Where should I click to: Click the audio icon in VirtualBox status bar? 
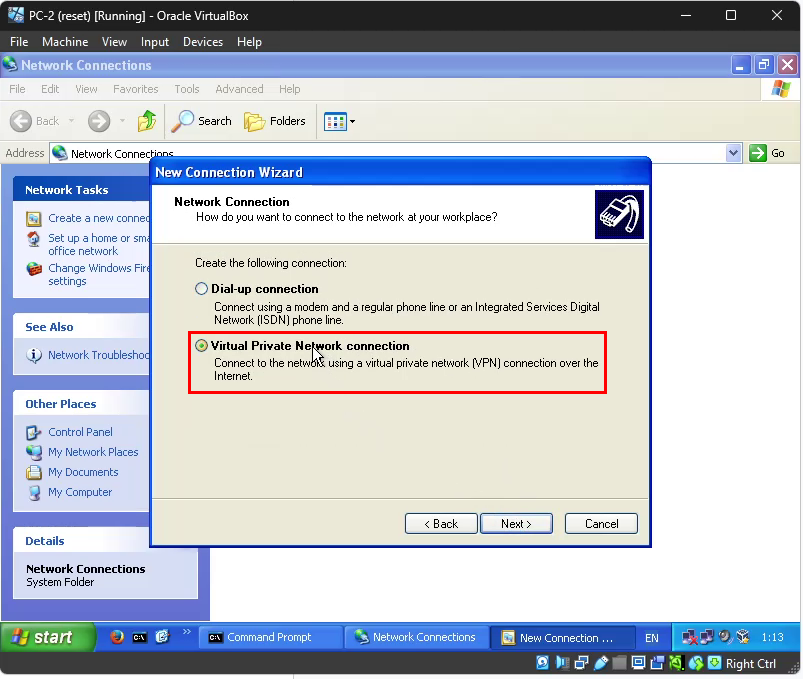pyautogui.click(x=562, y=663)
